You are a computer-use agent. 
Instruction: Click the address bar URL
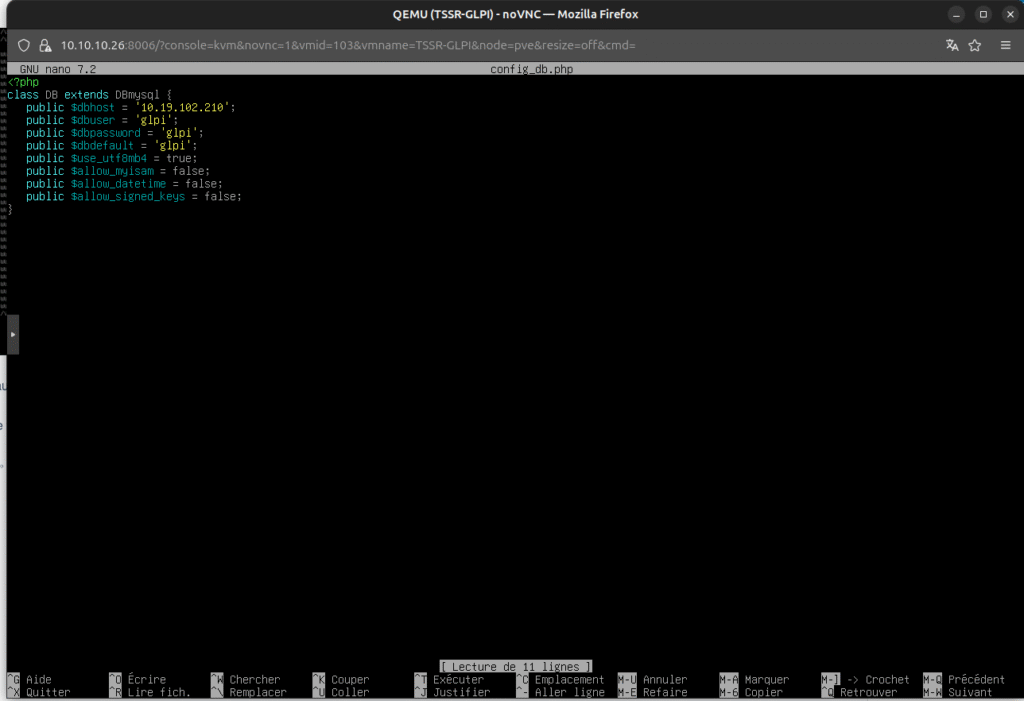(x=348, y=46)
